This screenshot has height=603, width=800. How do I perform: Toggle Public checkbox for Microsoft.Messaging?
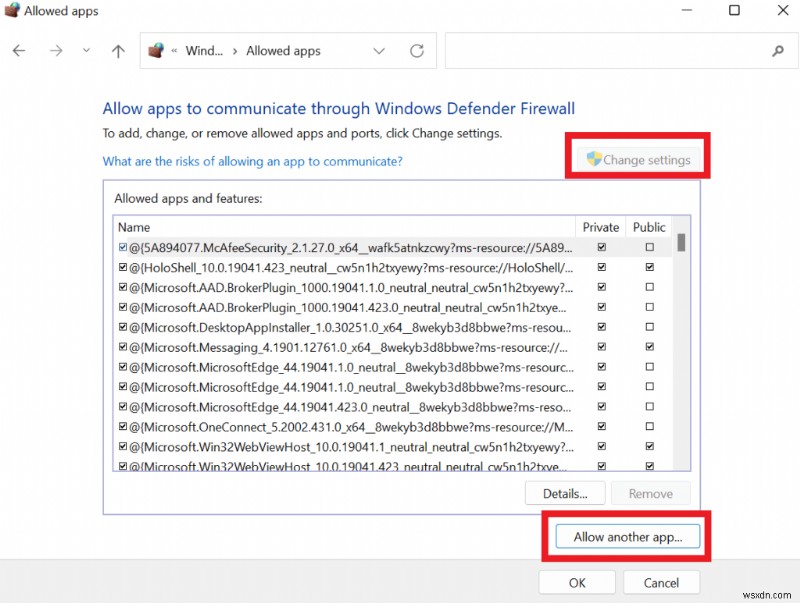649,346
